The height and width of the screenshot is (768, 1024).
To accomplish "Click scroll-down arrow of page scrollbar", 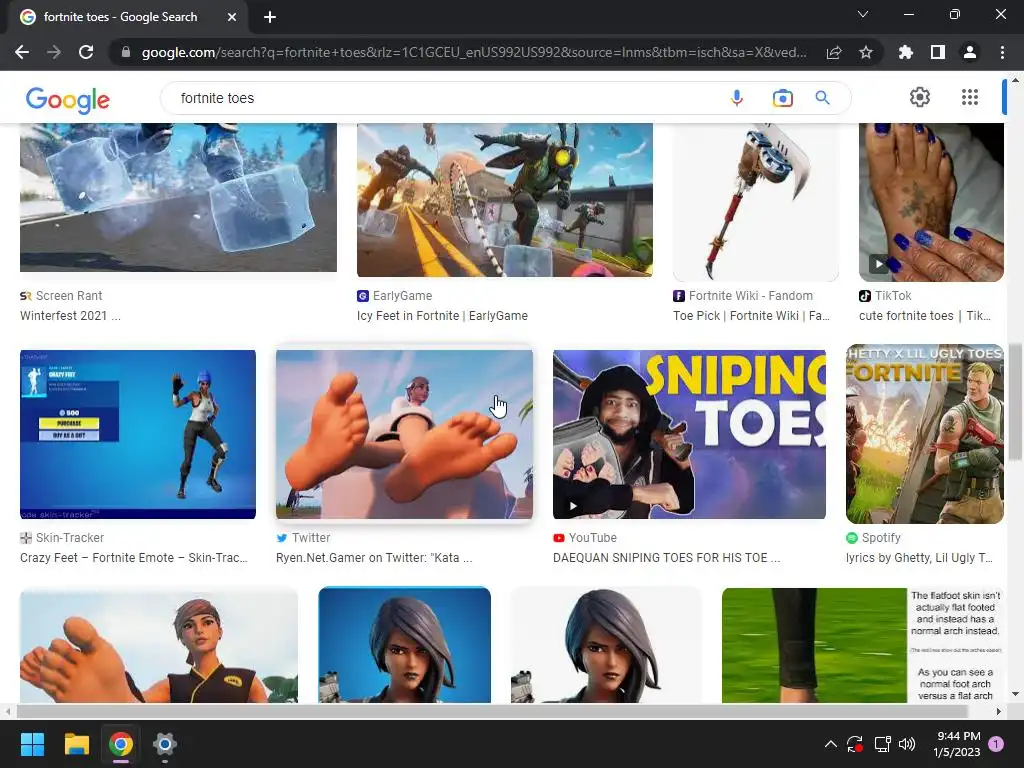I will tap(1014, 694).
